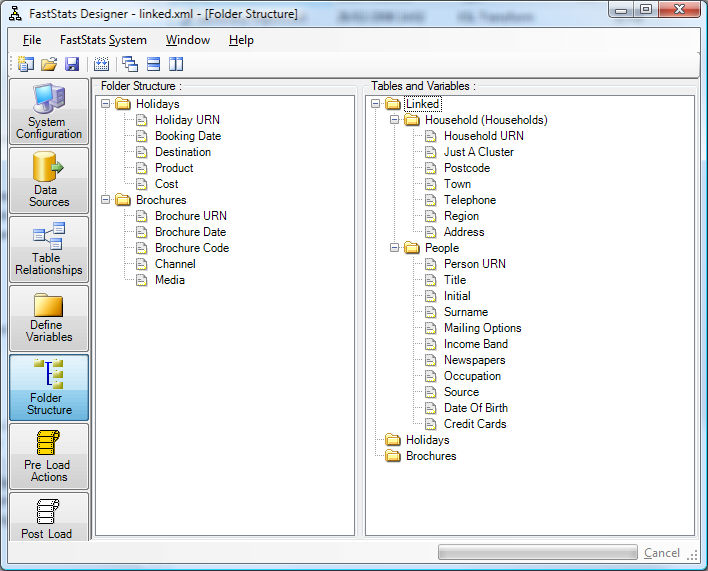708x571 pixels.
Task: Select the Newspapers variable
Action: point(475,360)
